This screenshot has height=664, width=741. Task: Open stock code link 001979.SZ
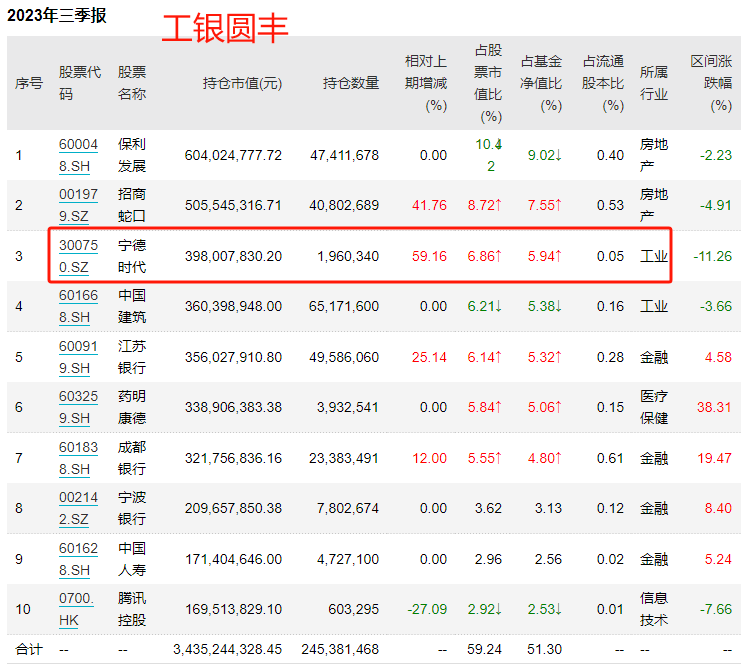pos(78,205)
